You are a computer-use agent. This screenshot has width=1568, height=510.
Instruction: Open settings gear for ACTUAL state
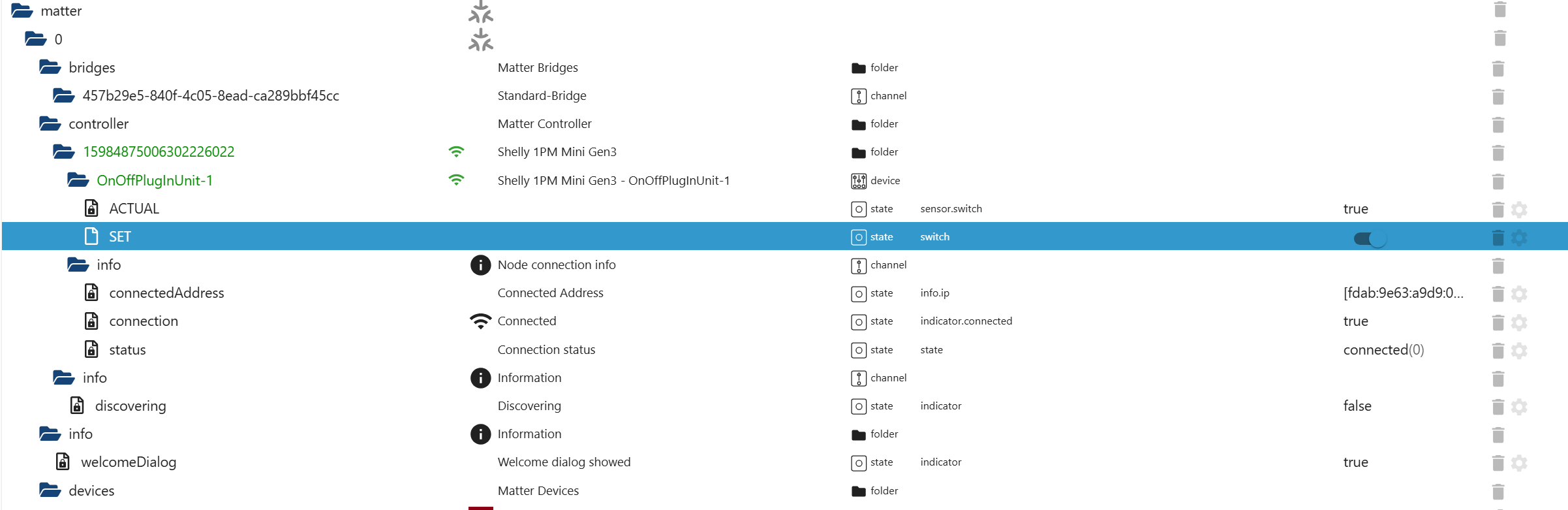coord(1519,210)
